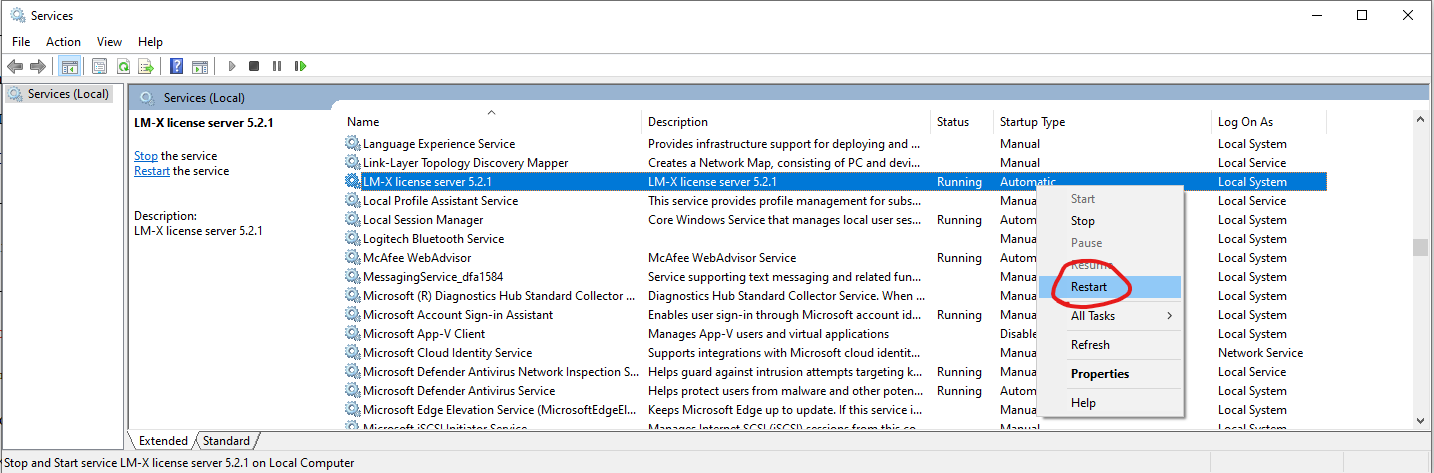The width and height of the screenshot is (1434, 473).
Task: Select Microsoft Cloud Identity Service row
Action: [447, 353]
